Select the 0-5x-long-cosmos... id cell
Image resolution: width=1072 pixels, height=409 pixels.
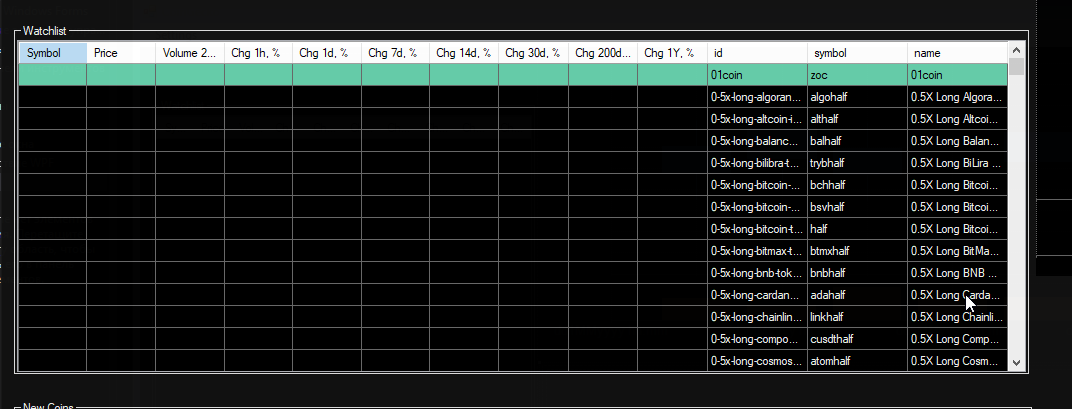(758, 360)
